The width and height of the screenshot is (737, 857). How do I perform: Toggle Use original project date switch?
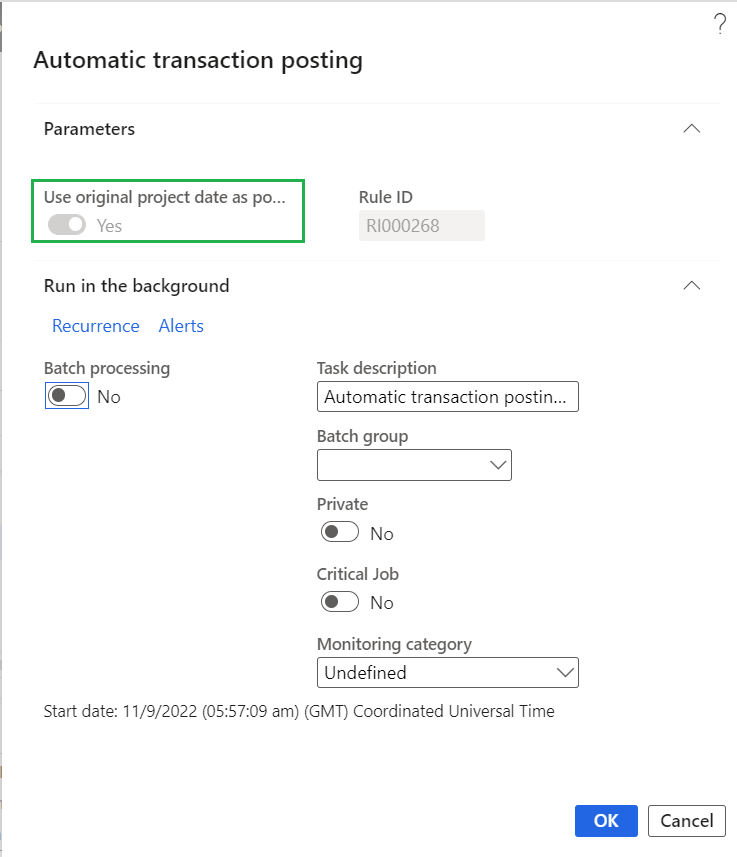(x=67, y=226)
